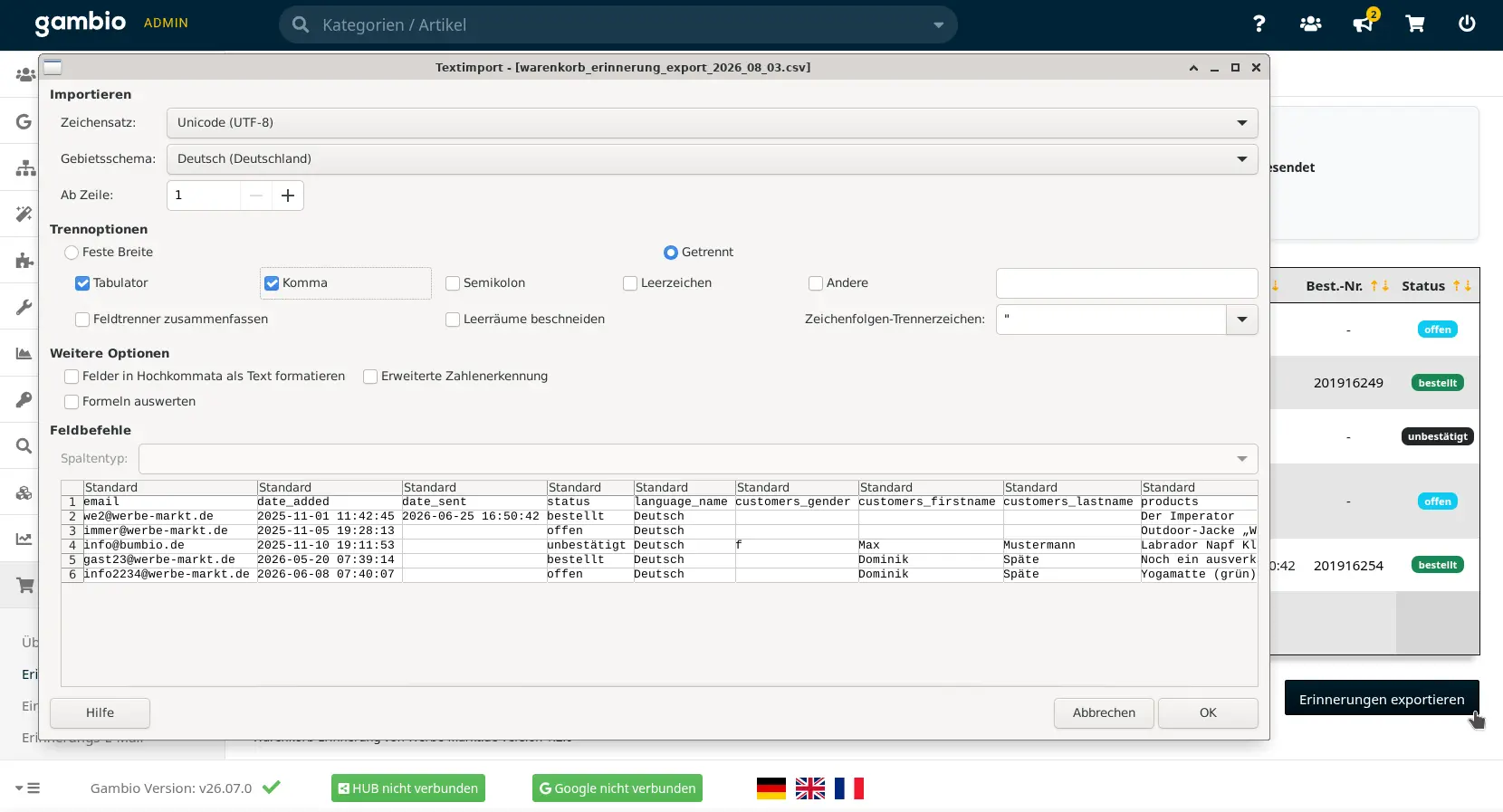
Task: Open the line chart sidebar menu
Action: [x=24, y=539]
